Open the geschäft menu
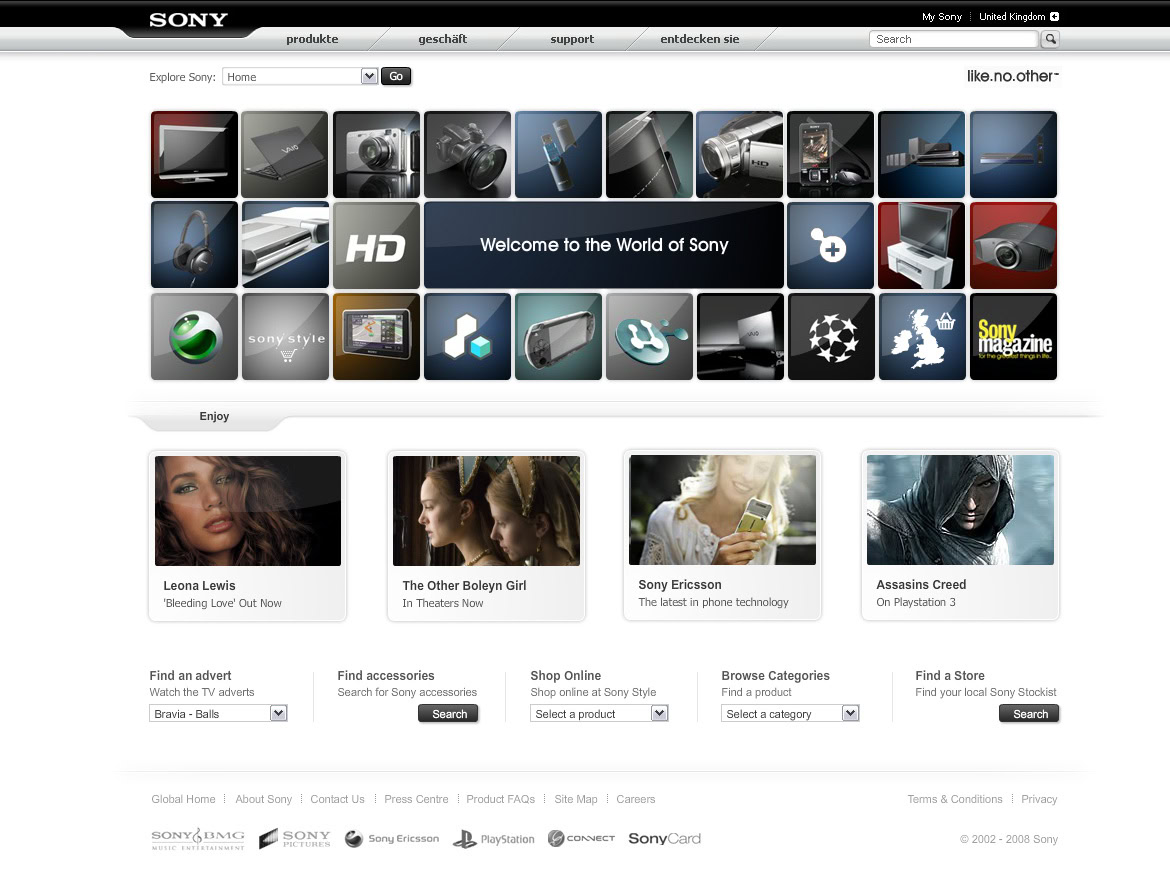This screenshot has width=1170, height=889. (x=442, y=39)
